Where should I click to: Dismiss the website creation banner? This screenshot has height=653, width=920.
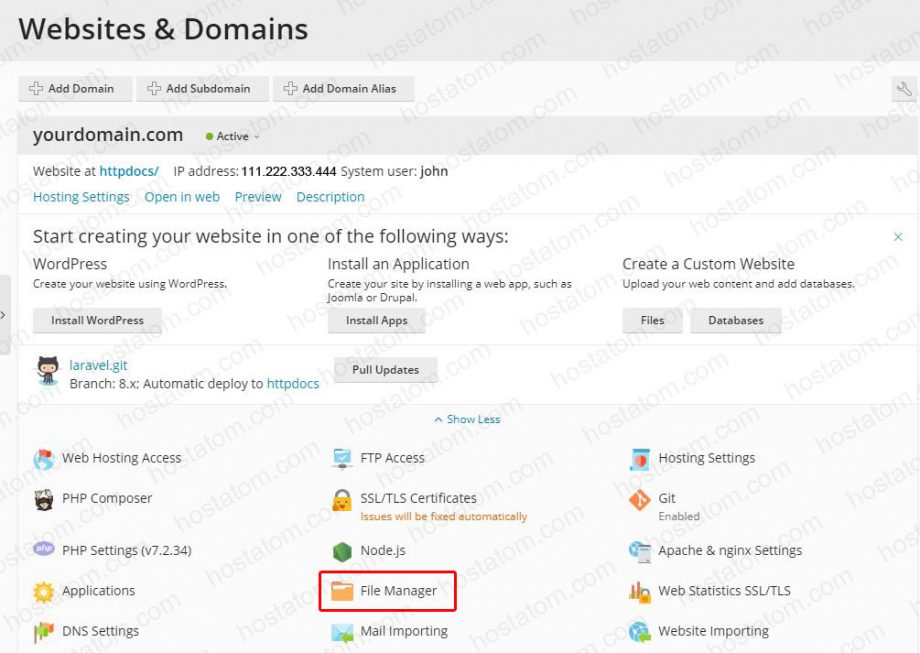point(898,237)
